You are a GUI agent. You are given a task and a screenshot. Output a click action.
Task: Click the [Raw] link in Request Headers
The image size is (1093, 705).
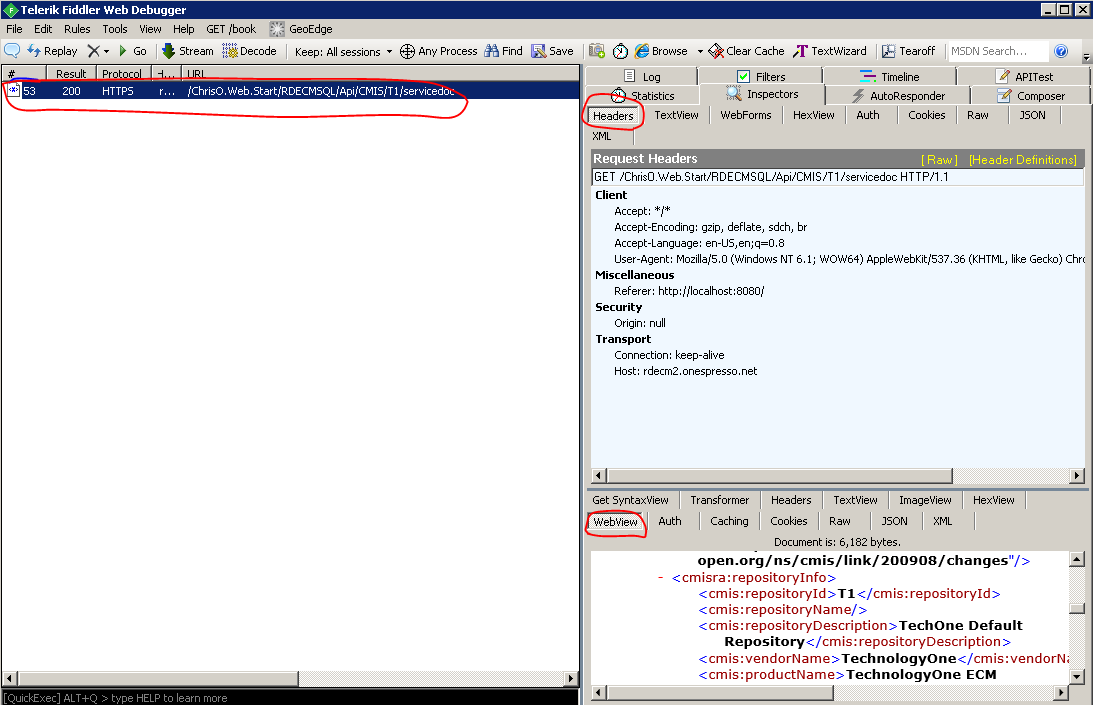click(939, 160)
